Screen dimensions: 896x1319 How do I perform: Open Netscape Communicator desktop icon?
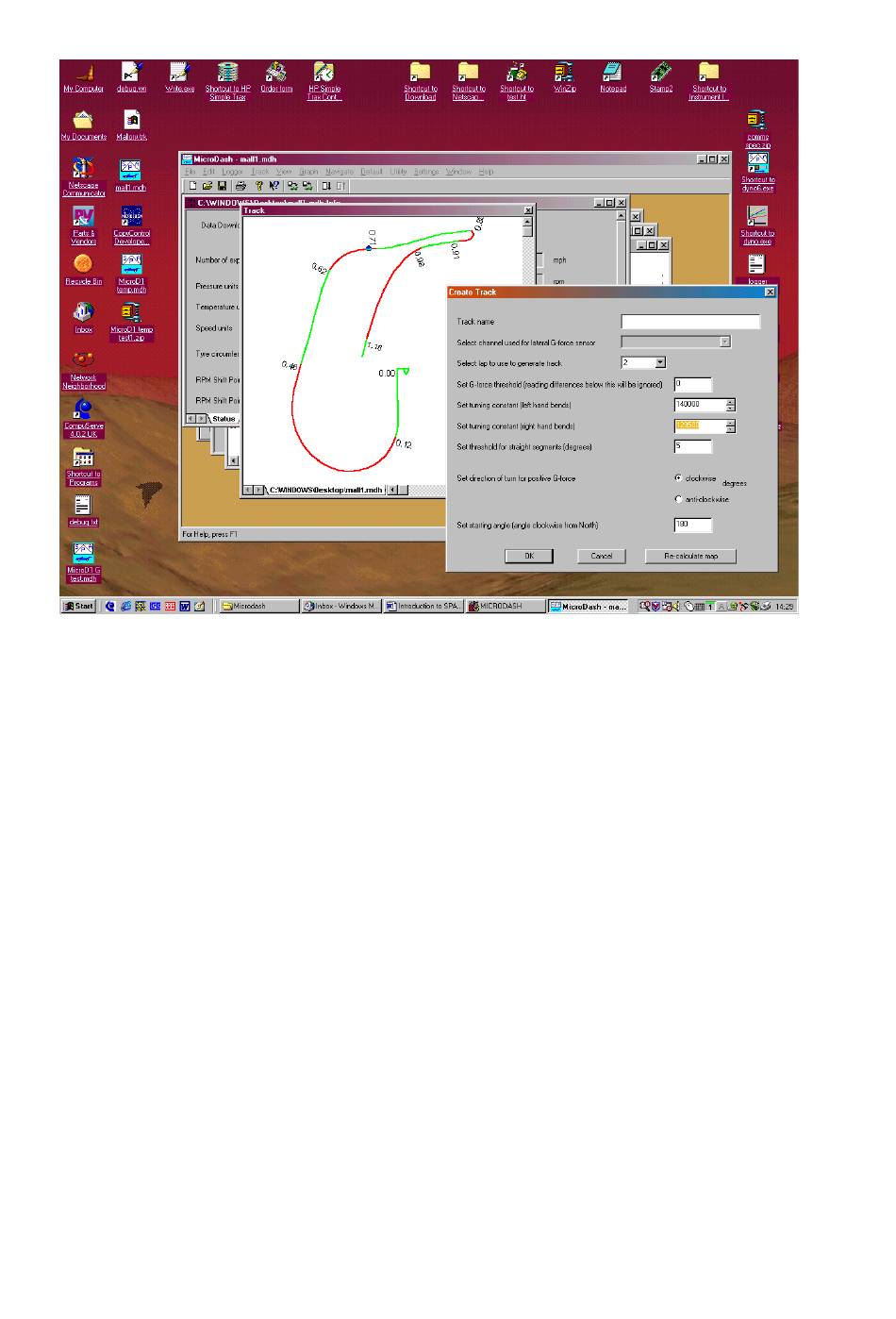tap(84, 177)
